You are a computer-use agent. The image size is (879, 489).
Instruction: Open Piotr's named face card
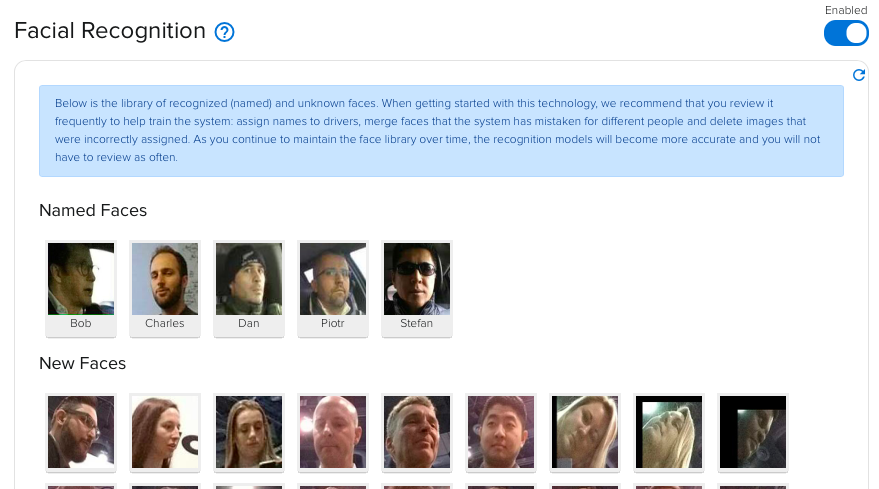[333, 288]
